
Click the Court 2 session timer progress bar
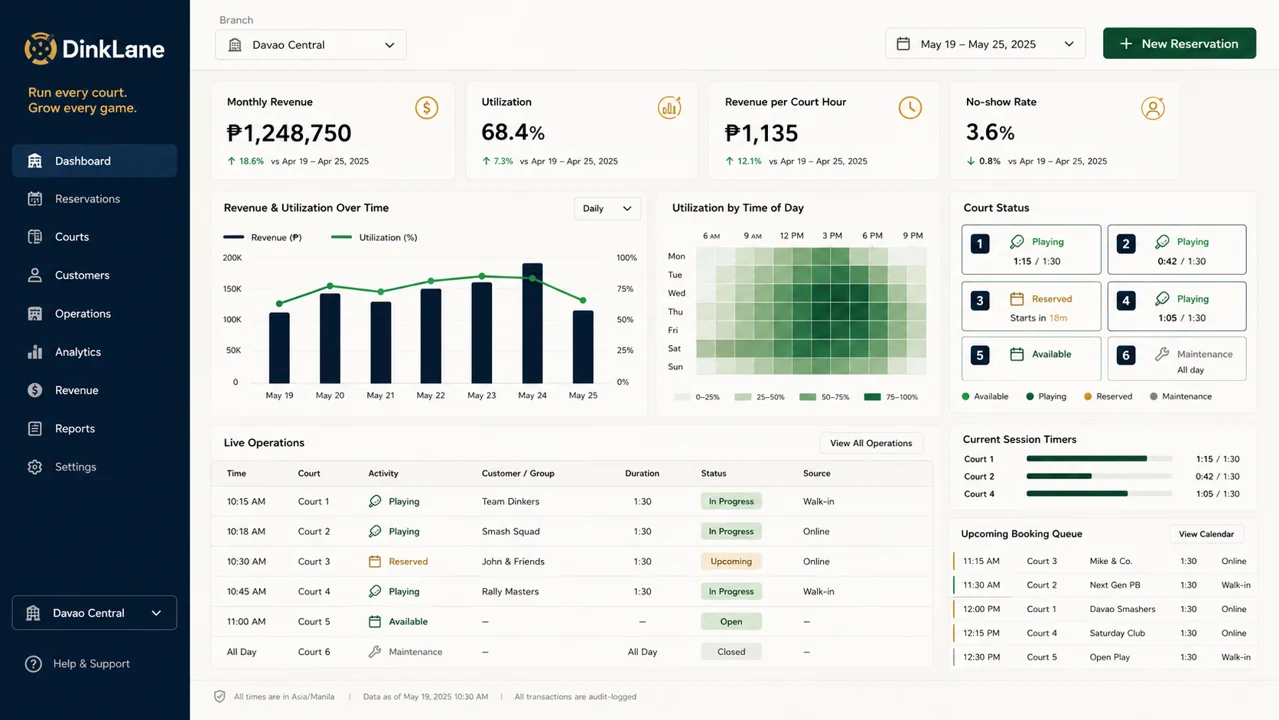[1099, 476]
